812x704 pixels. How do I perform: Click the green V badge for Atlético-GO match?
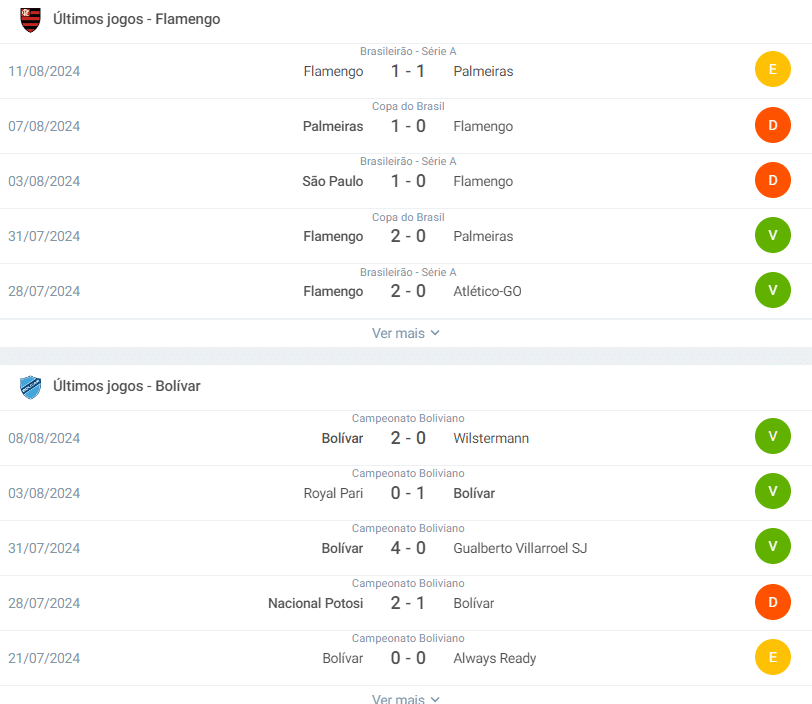(x=773, y=290)
